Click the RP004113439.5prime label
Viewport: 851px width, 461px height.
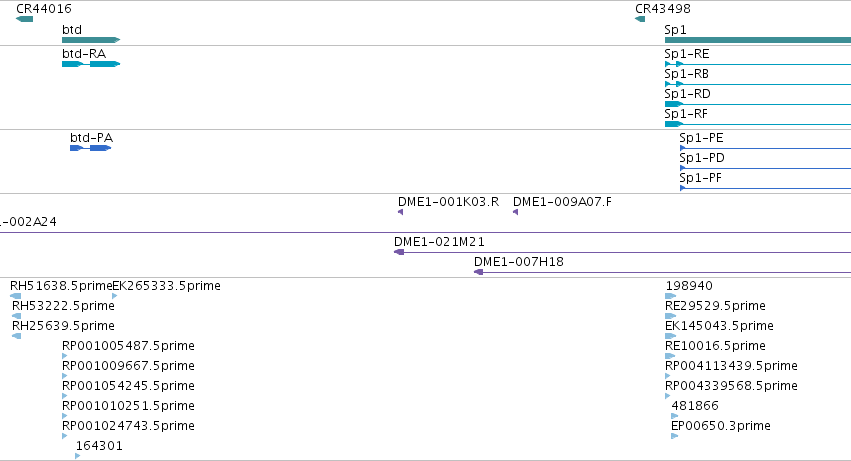tap(731, 366)
